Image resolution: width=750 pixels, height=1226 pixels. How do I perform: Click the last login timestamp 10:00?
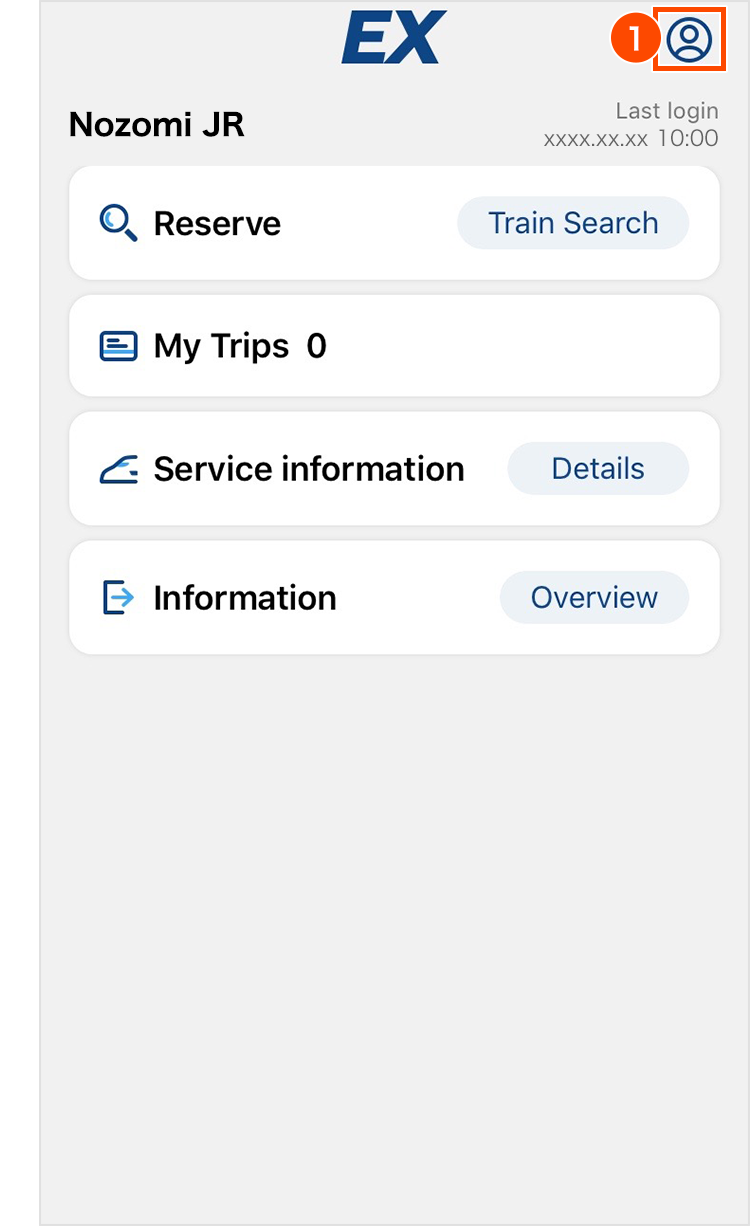click(687, 138)
